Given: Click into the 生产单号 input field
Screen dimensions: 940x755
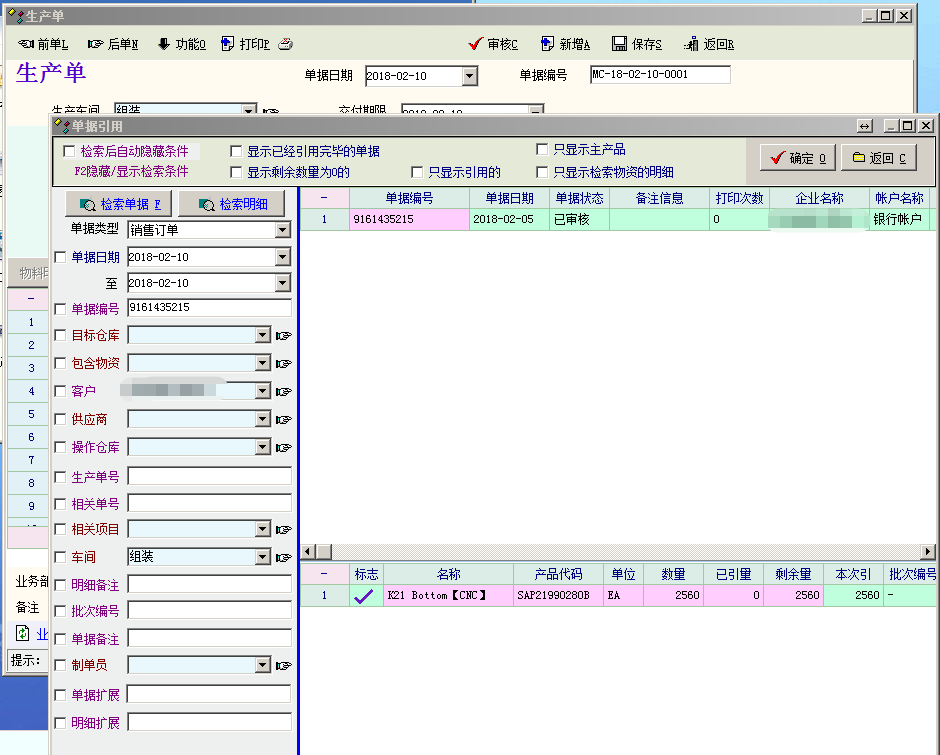Looking at the screenshot, I should [209, 476].
